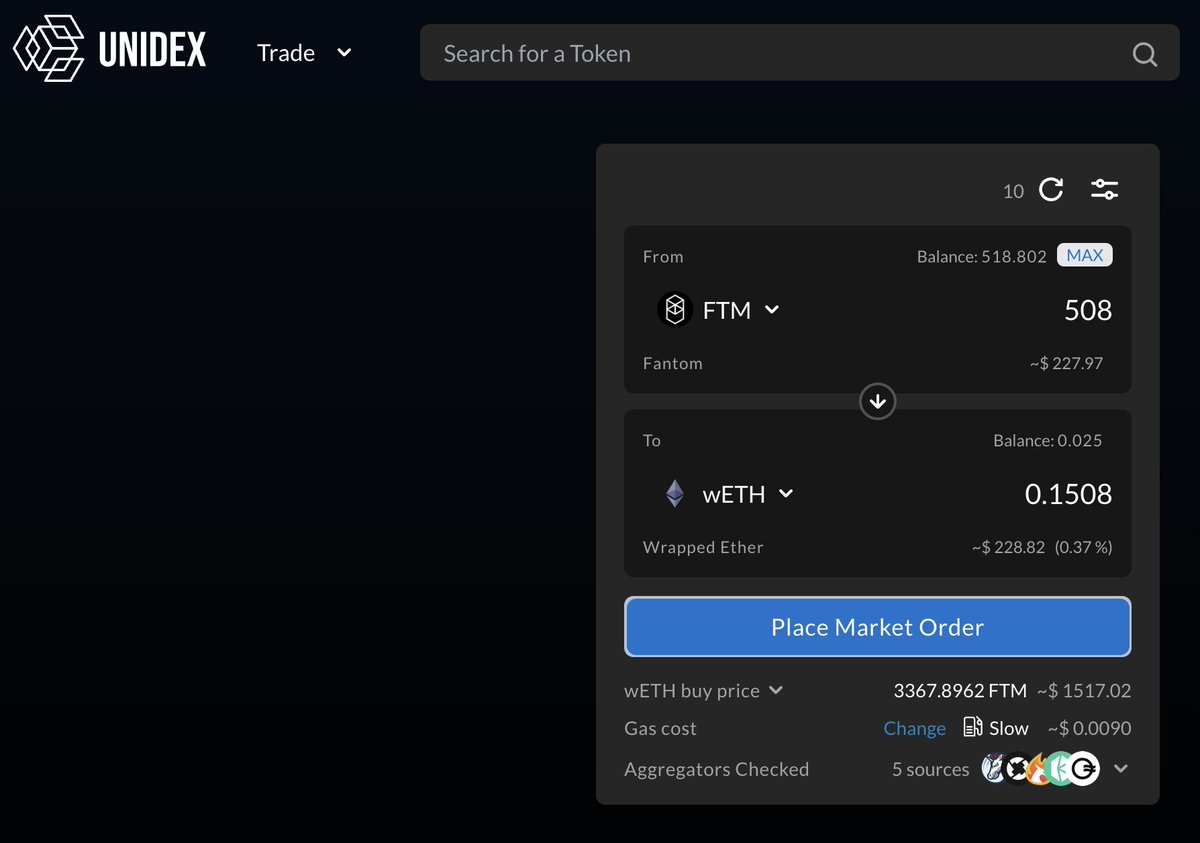Image resolution: width=1200 pixels, height=843 pixels.
Task: Open the wETH token selector dropdown
Action: (x=727, y=494)
